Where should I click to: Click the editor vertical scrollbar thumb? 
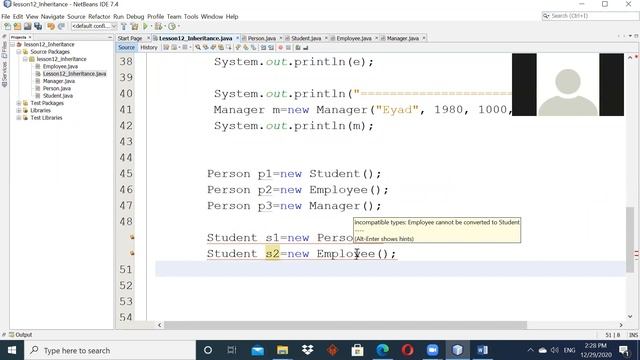click(630, 239)
